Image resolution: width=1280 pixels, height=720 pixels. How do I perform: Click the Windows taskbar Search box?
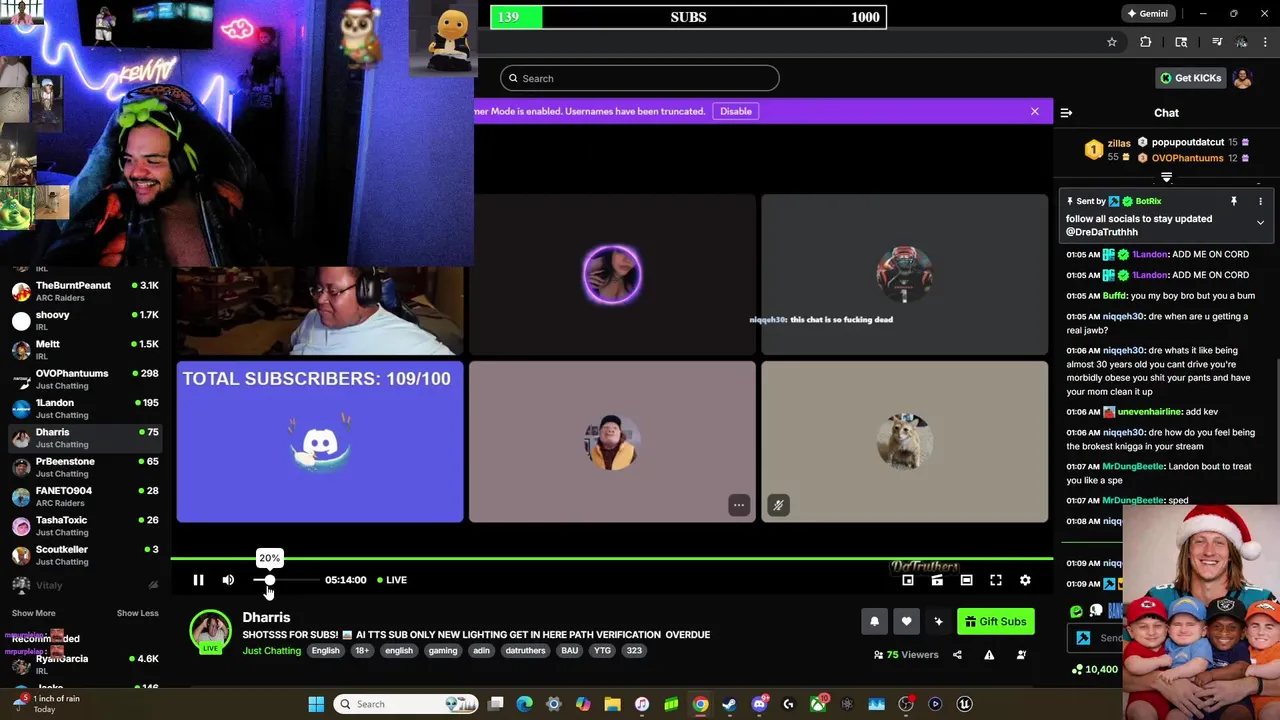click(406, 704)
